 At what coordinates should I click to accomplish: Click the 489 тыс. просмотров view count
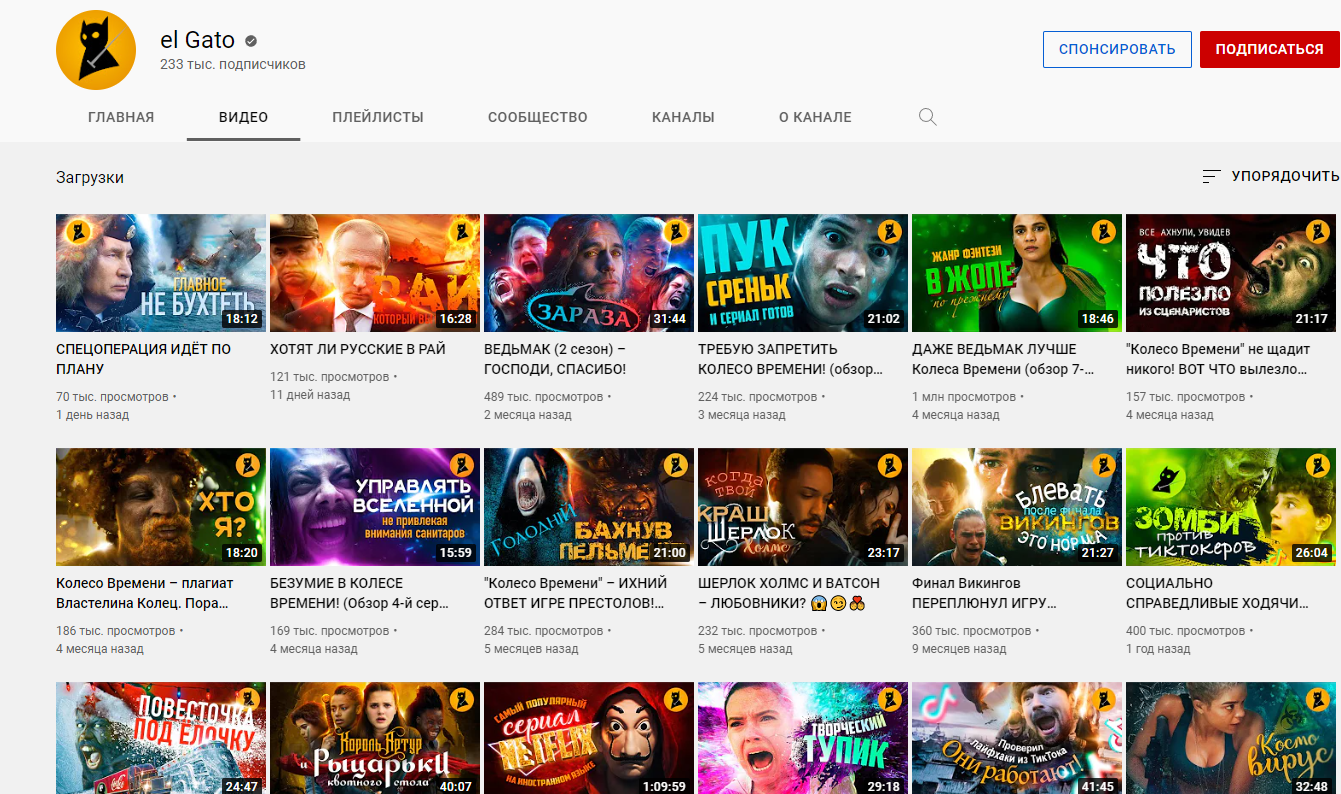click(544, 397)
